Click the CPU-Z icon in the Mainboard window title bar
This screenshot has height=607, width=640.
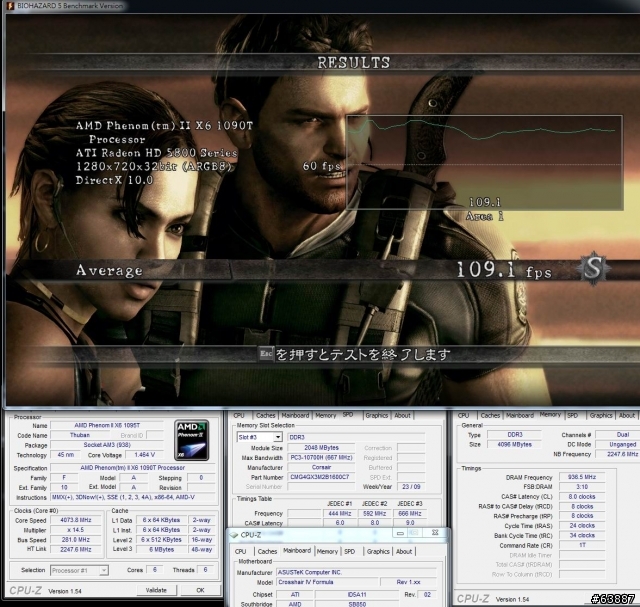pyautogui.click(x=234, y=534)
